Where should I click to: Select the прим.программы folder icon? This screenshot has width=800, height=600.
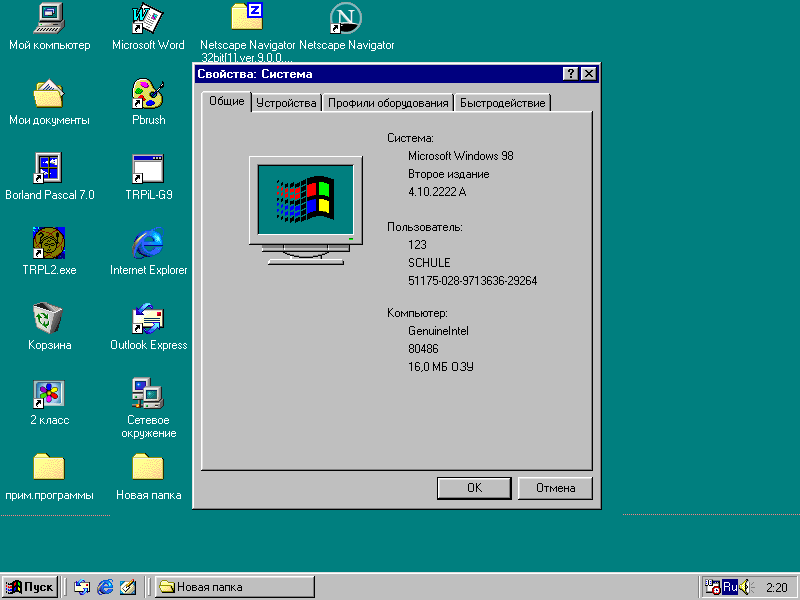tap(49, 467)
